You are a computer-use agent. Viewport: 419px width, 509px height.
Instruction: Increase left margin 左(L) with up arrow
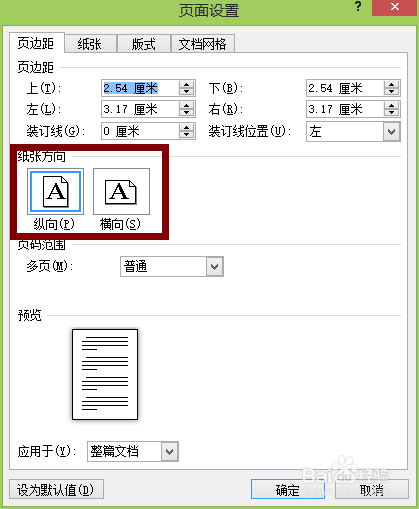(187, 106)
